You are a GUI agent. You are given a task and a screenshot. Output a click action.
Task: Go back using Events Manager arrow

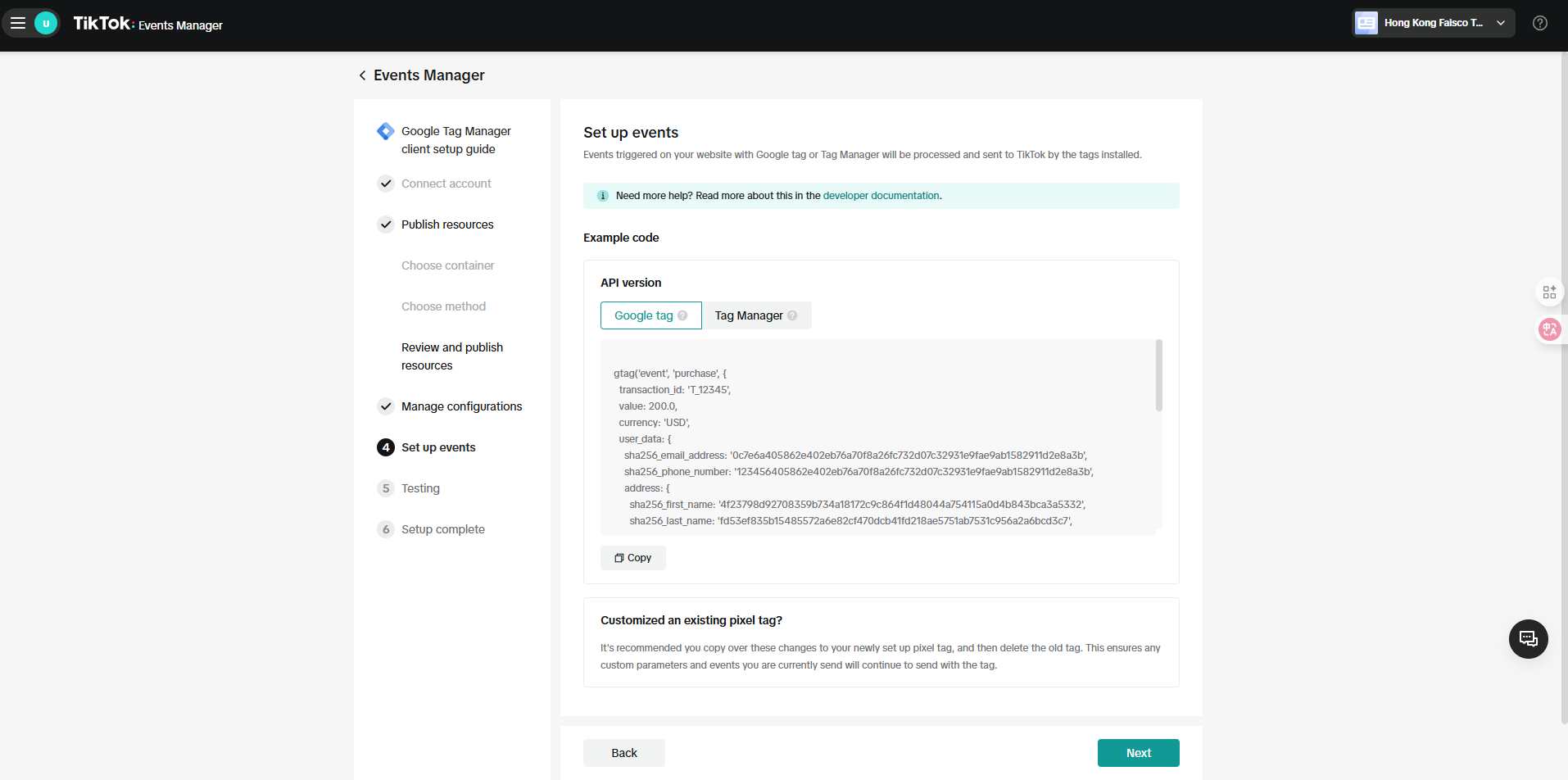[363, 75]
